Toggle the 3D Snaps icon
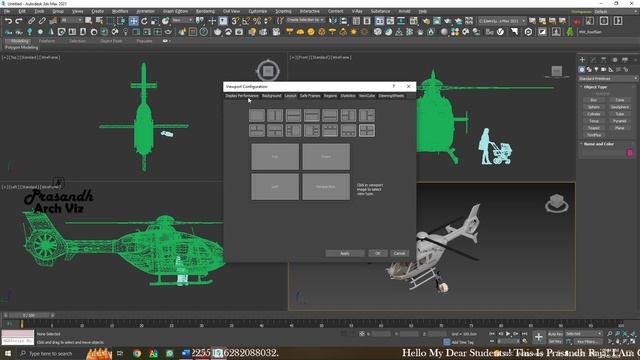This screenshot has width=640, height=360. pos(236,21)
